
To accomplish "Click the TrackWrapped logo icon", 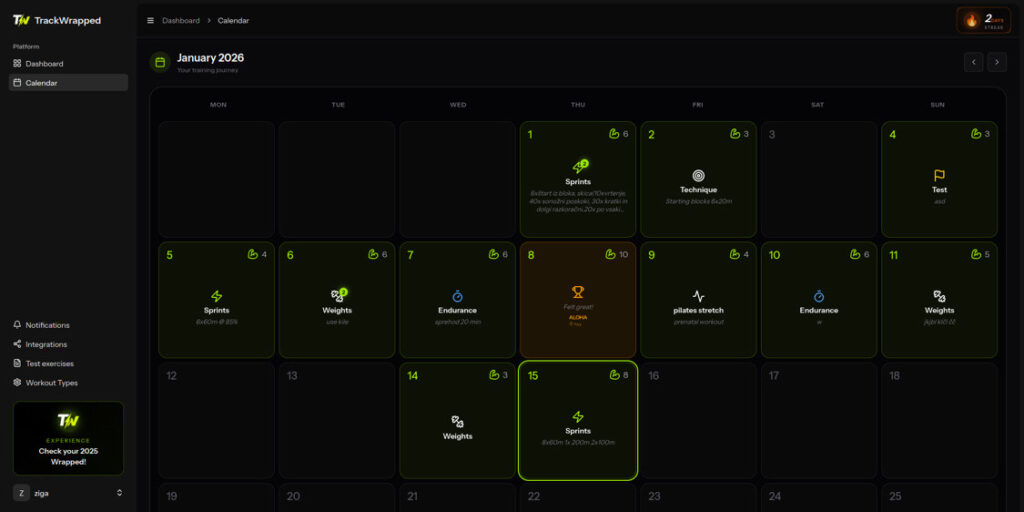I will coord(20,20).
